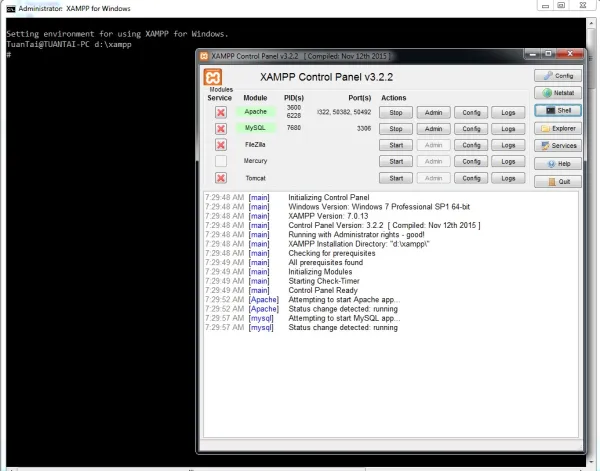The width and height of the screenshot is (600, 471).
Task: Open Tomcat Logs menu
Action: [508, 178]
